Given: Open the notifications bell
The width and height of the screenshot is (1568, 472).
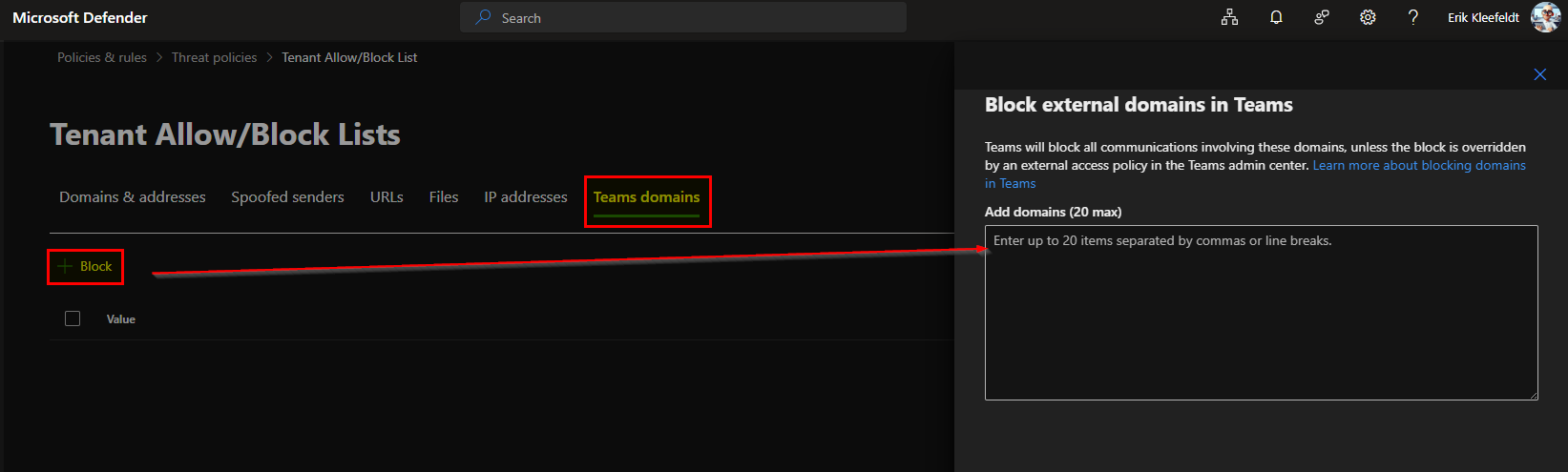Looking at the screenshot, I should click(1276, 17).
